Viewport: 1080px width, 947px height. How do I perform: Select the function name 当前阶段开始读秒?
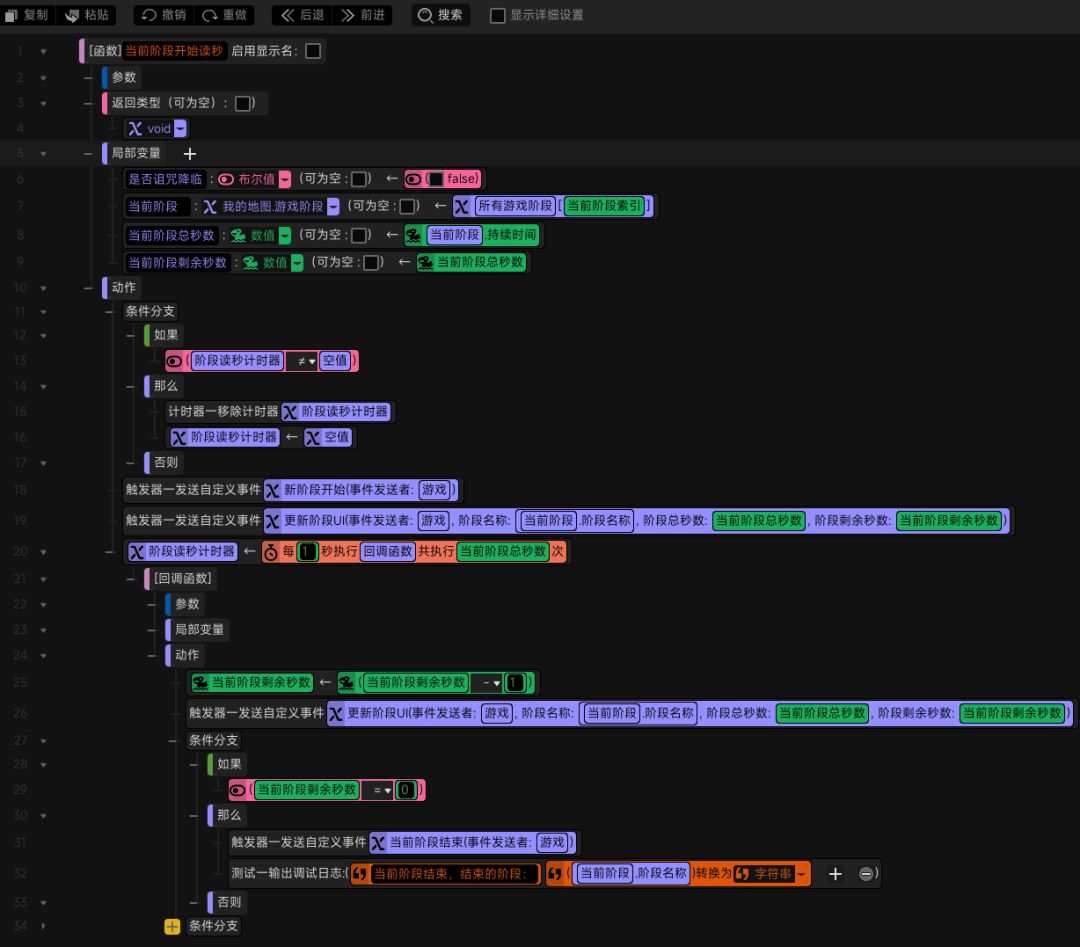click(174, 51)
